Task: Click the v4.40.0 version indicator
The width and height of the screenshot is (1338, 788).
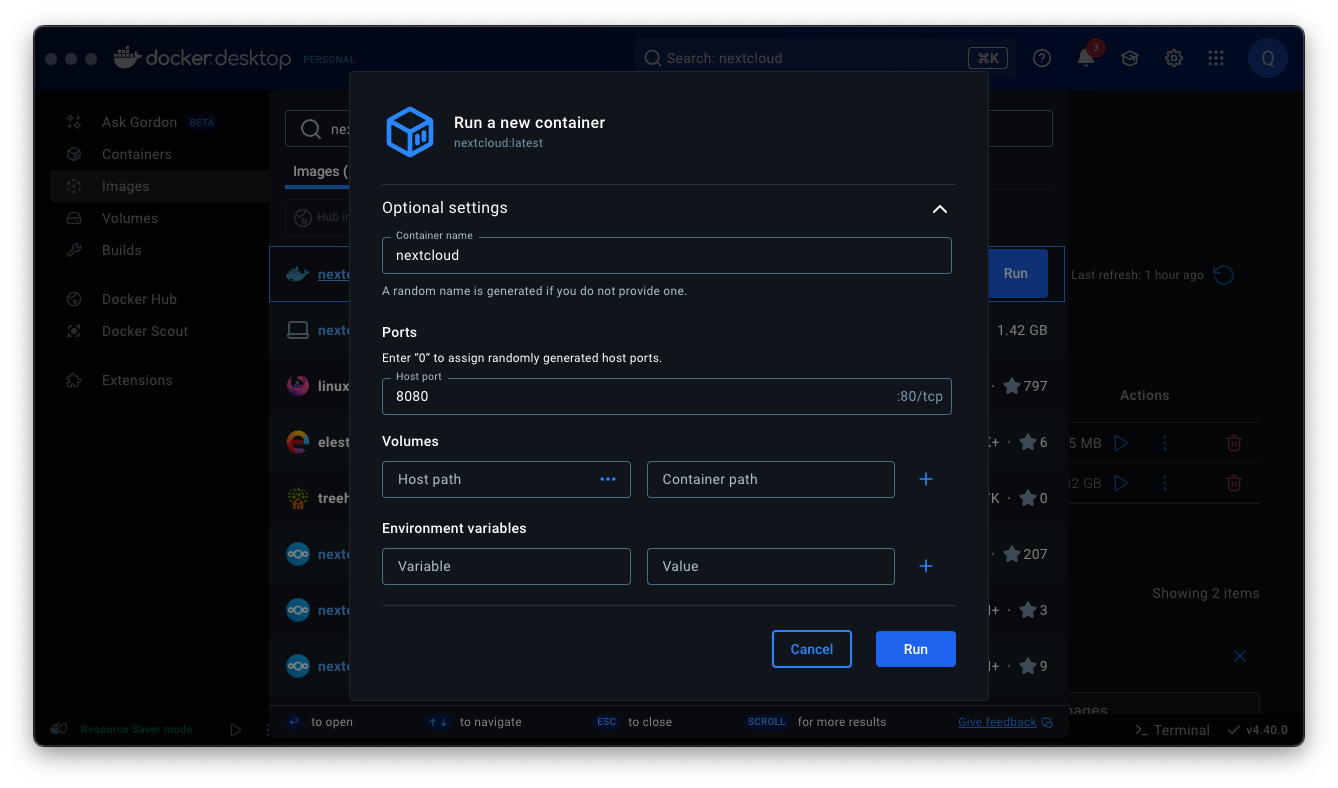Action: point(1257,730)
